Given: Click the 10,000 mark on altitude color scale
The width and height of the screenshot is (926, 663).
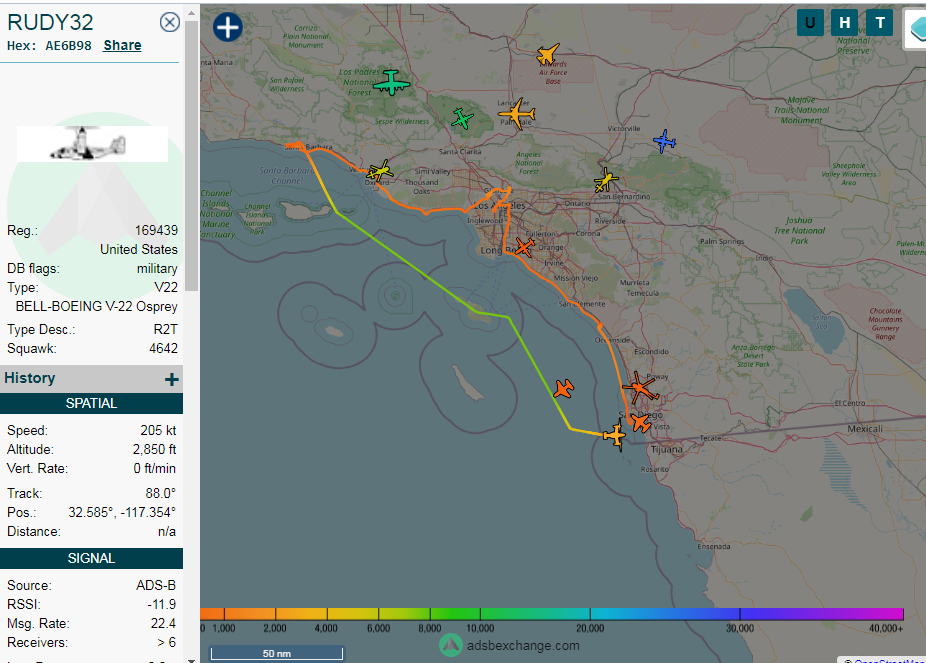Looking at the screenshot, I should 480,628.
